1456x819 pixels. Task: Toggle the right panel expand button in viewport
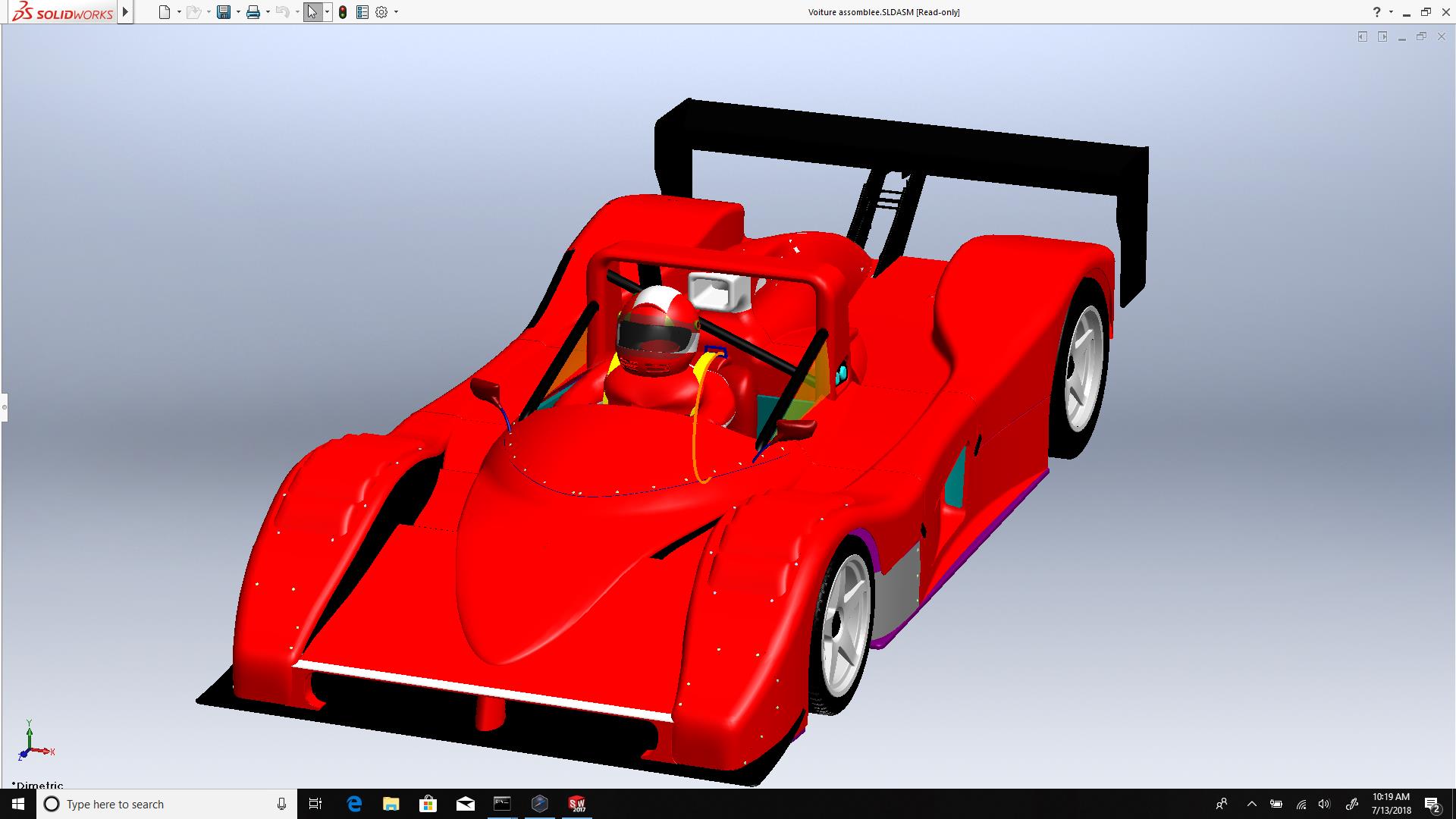click(x=1382, y=36)
